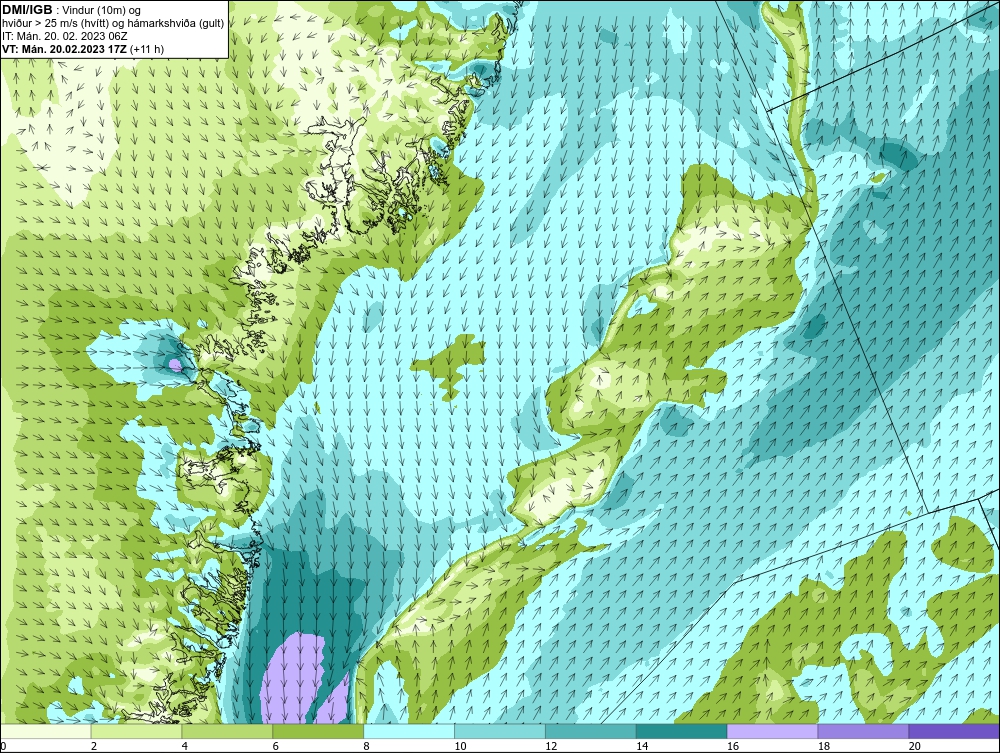Click the small purple wind spot on the west coast
The width and height of the screenshot is (1000, 753).
tap(175, 365)
